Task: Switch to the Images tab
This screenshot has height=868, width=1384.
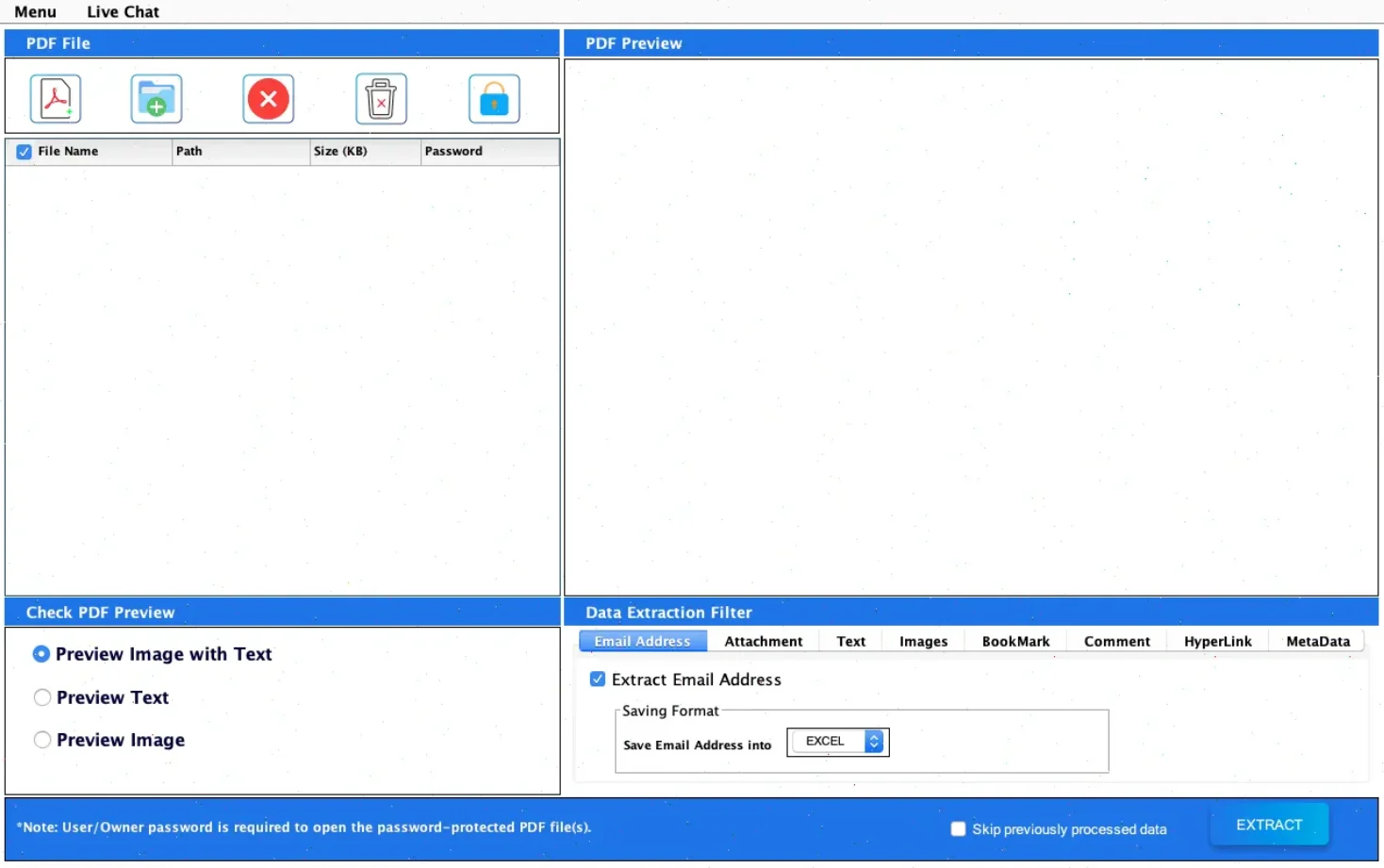Action: point(923,641)
